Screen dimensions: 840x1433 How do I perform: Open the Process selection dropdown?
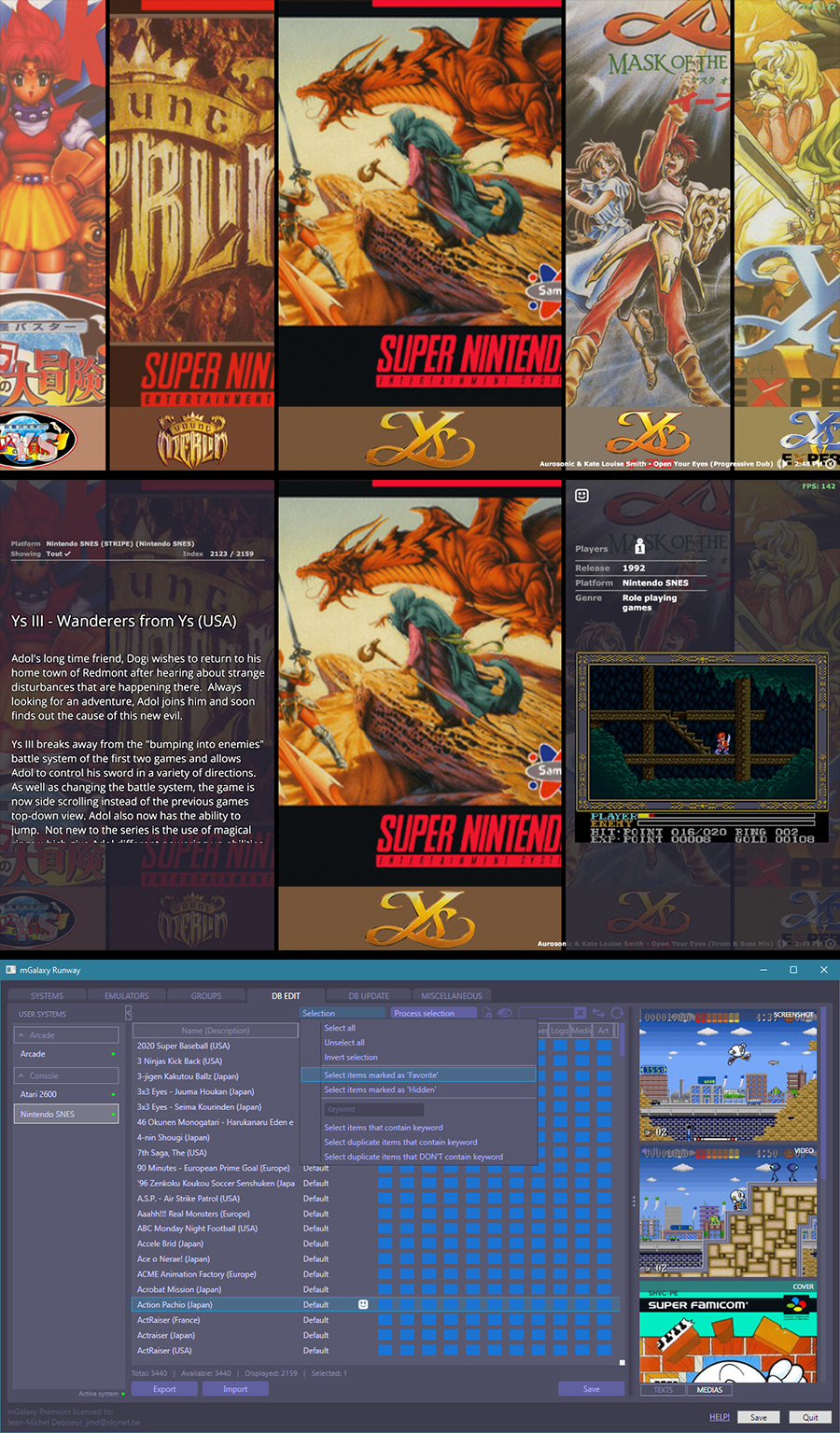[434, 1013]
